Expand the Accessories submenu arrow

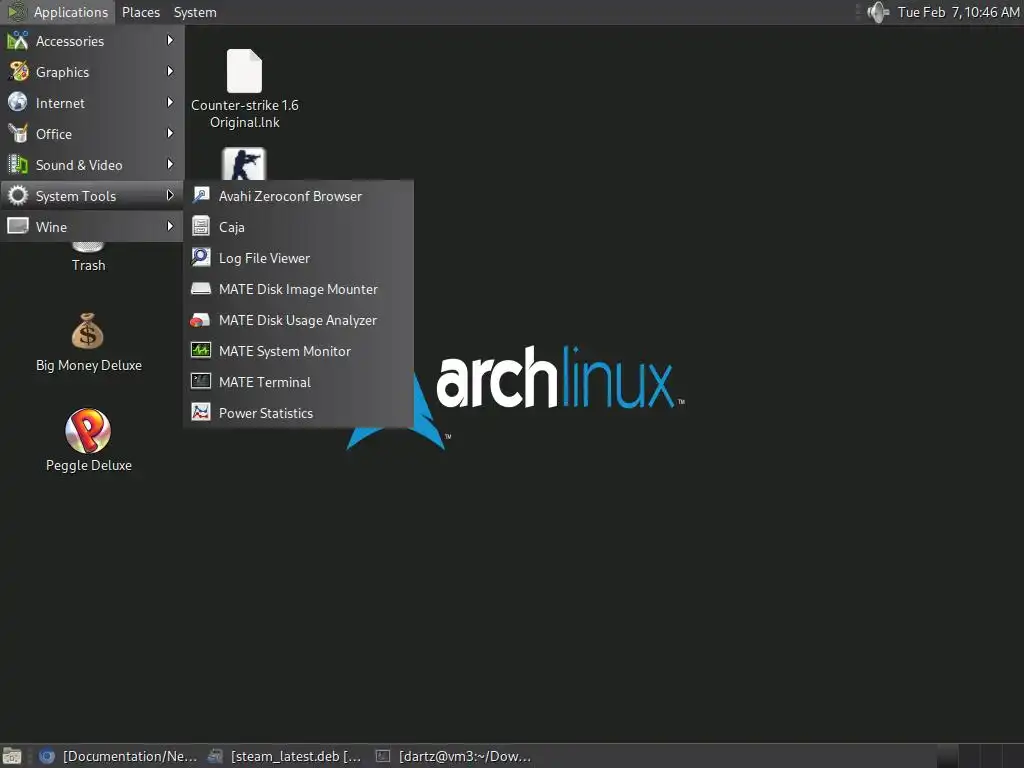(170, 40)
